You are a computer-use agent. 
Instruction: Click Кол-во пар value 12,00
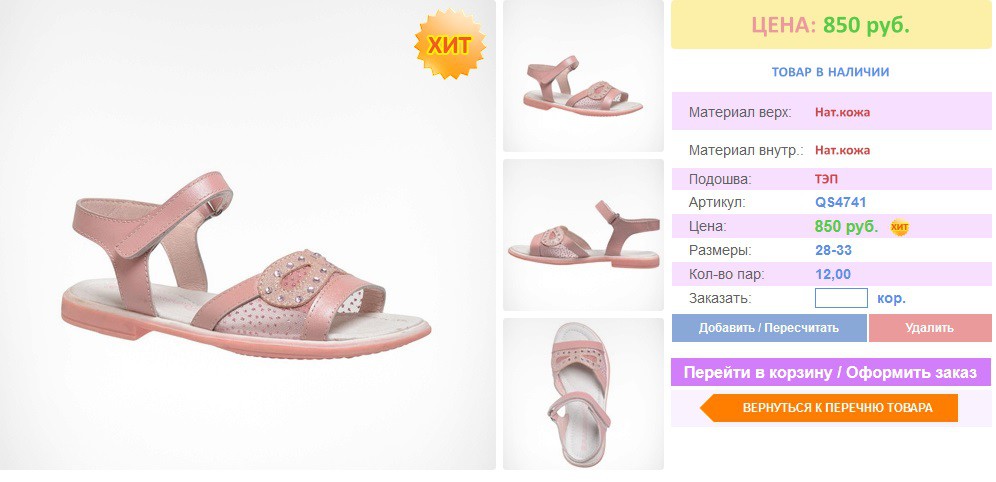coord(833,274)
